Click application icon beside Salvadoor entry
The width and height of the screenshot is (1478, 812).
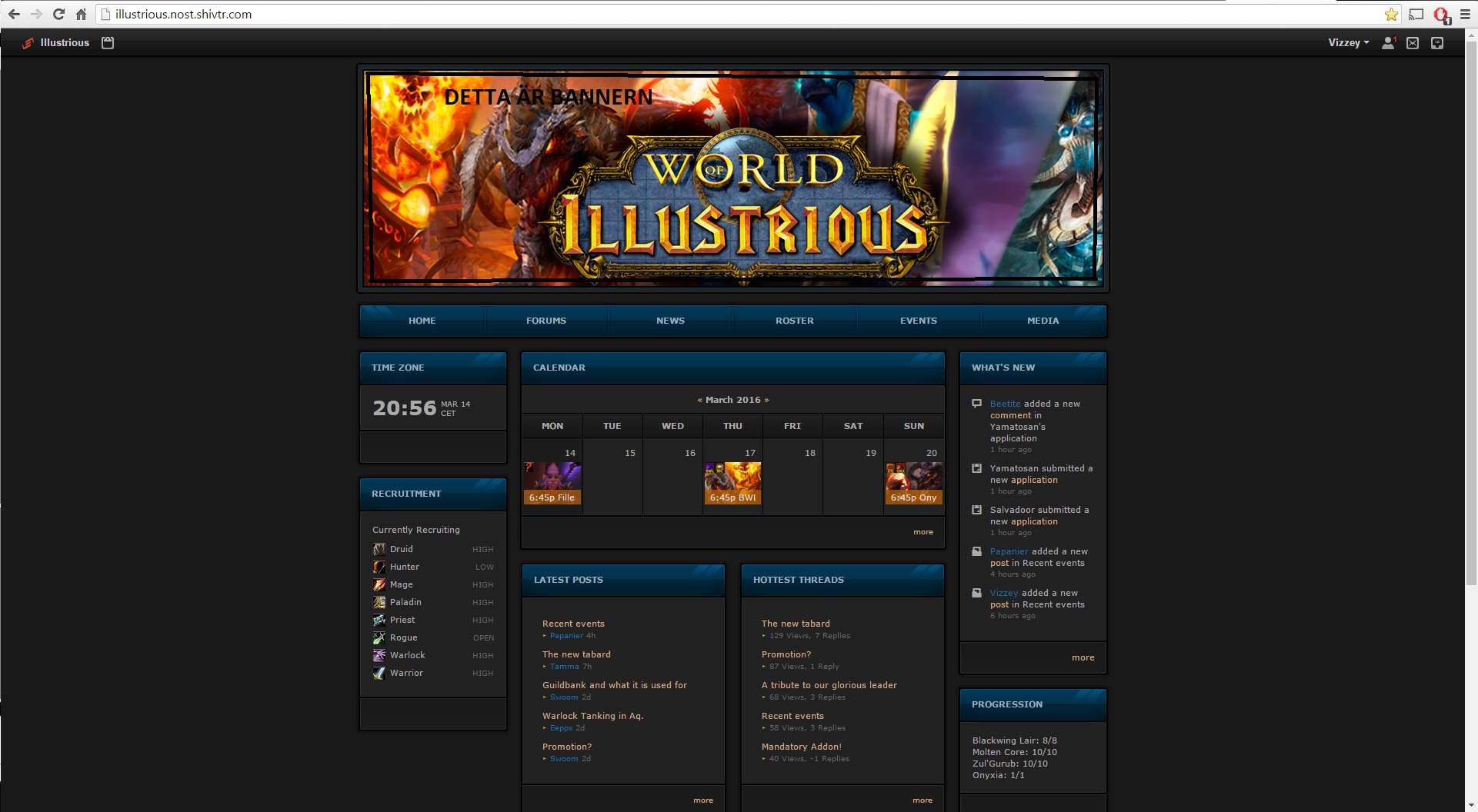pos(976,510)
